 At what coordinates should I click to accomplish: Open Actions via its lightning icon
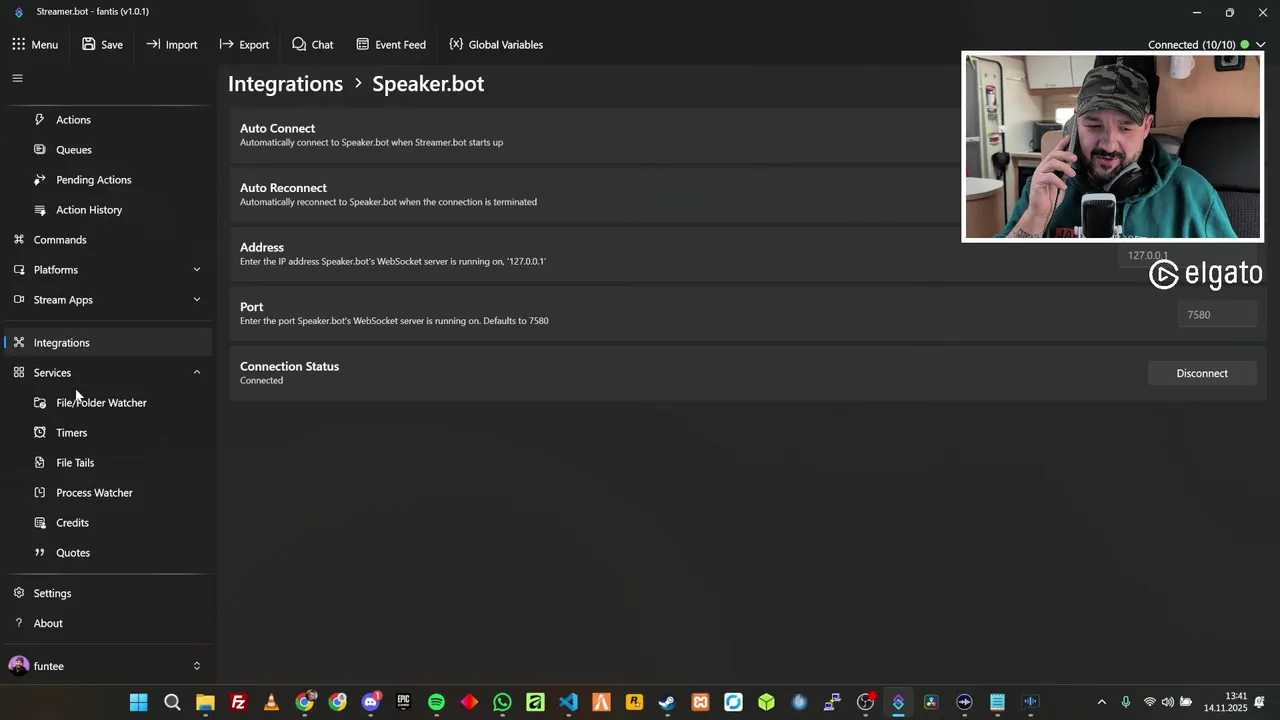[x=39, y=120]
